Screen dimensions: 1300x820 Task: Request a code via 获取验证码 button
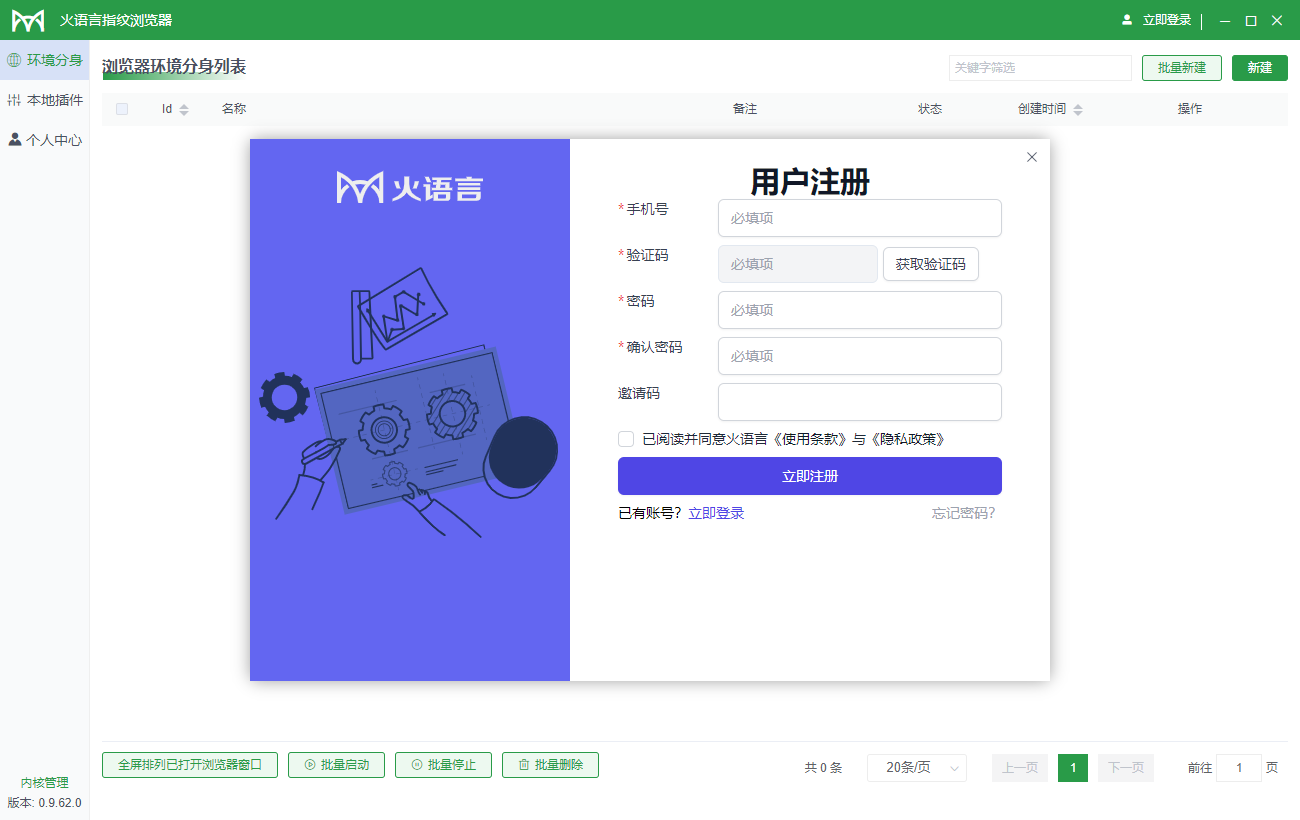click(930, 263)
